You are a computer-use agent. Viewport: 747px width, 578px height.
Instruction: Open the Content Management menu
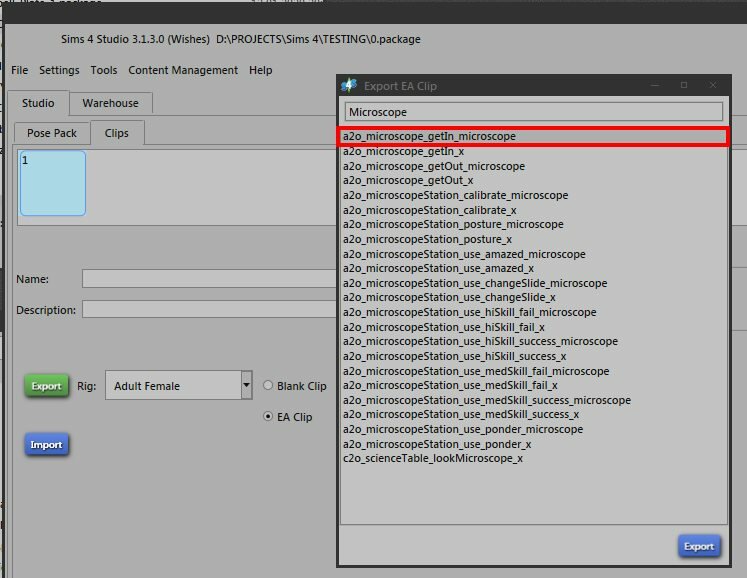(183, 70)
